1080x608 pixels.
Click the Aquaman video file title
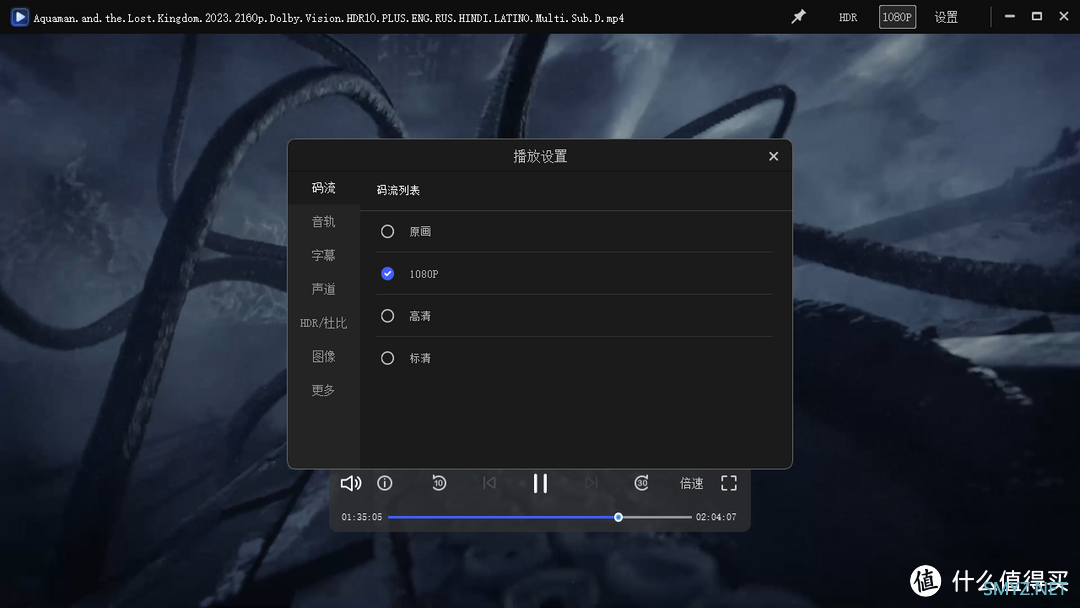(329, 18)
